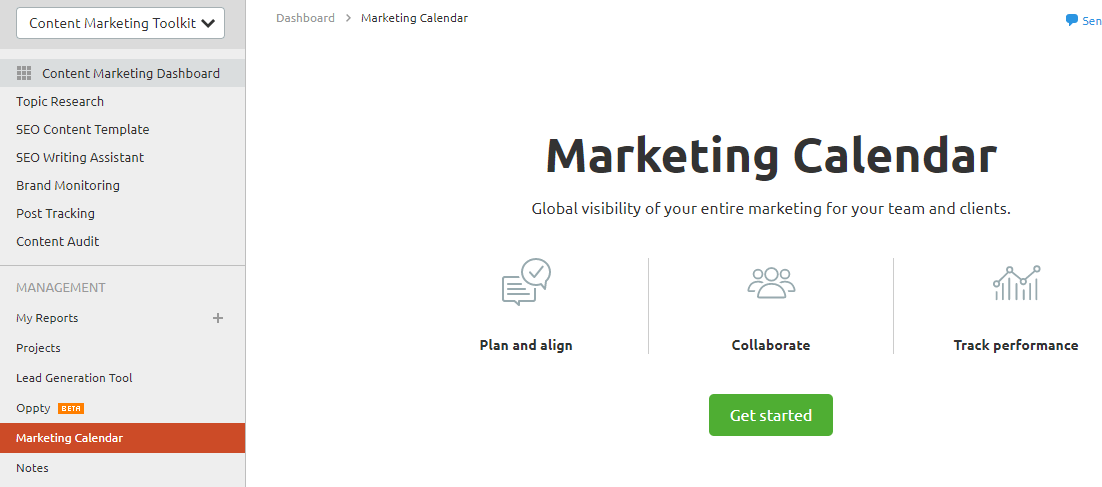The height and width of the screenshot is (487, 1102).
Task: Open Brand Monitoring tool
Action: 68,185
